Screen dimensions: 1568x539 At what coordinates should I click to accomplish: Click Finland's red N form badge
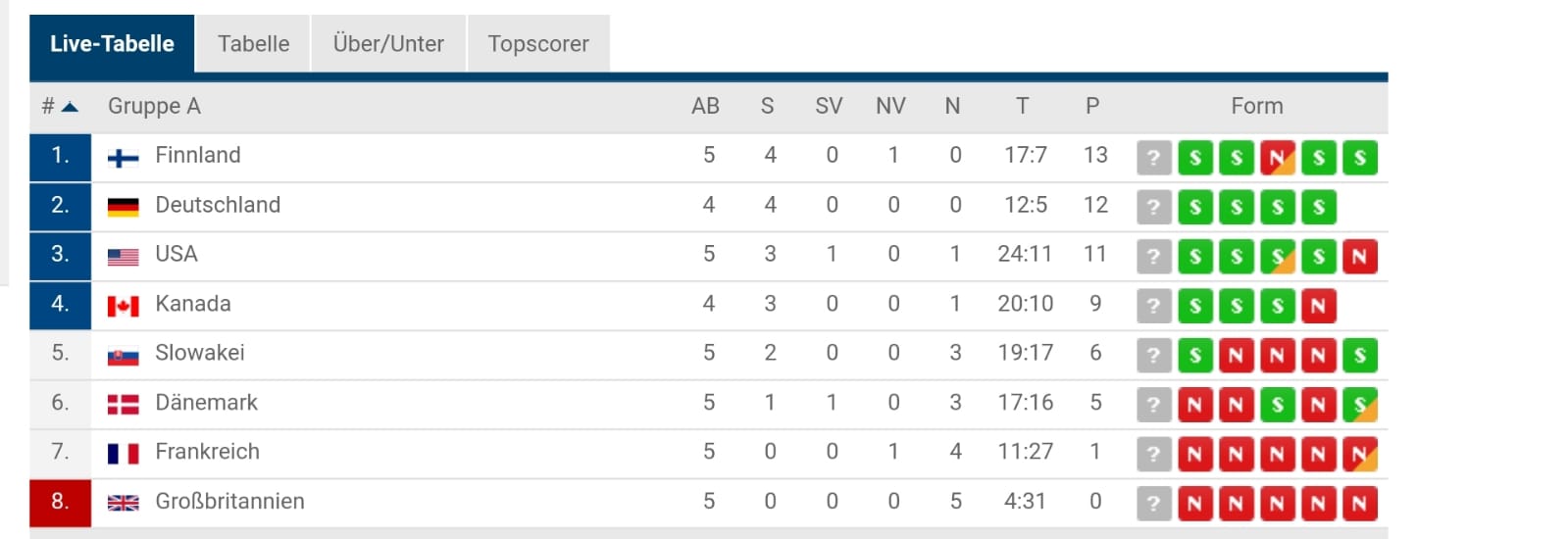click(x=1277, y=158)
